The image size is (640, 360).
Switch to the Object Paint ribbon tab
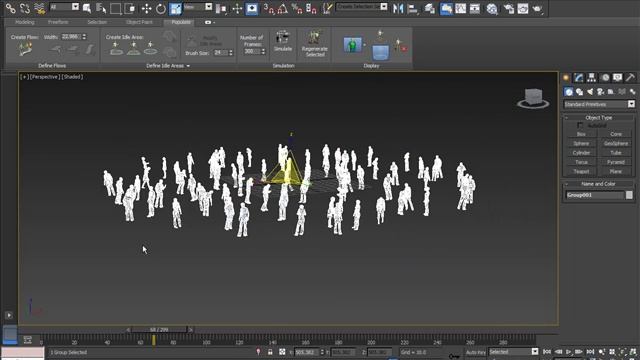(x=139, y=22)
